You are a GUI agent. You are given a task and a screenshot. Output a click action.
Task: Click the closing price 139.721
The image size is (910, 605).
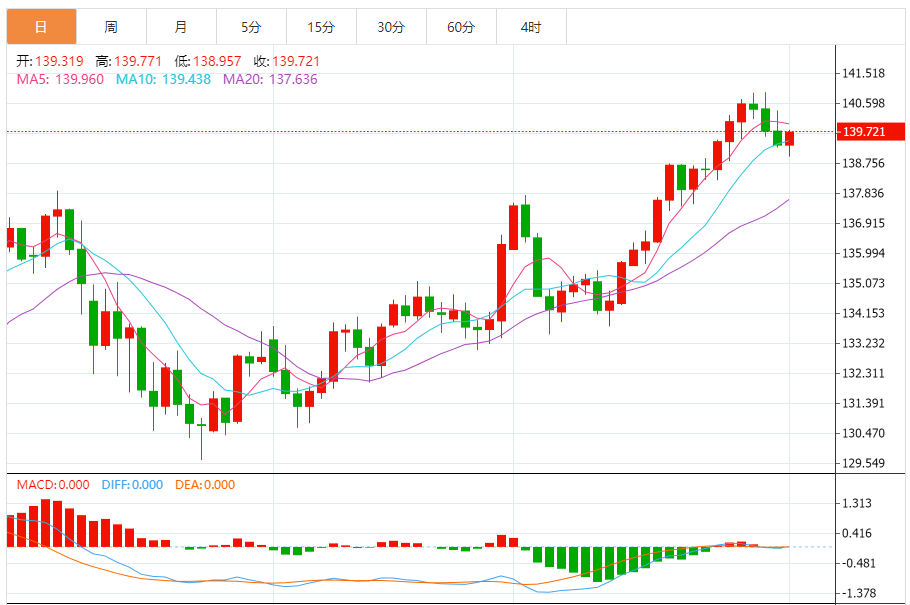click(296, 62)
